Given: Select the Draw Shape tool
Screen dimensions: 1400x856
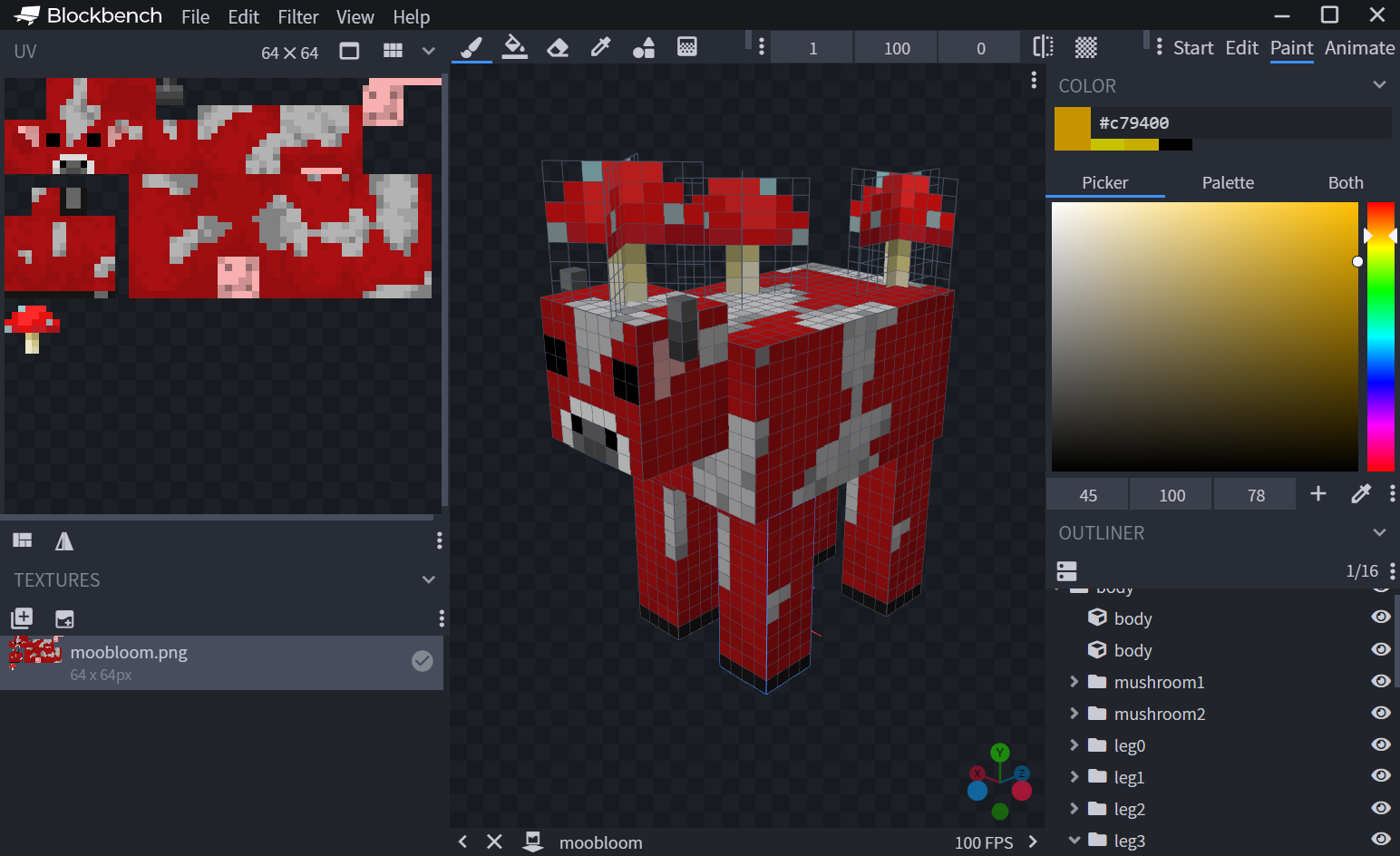Looking at the screenshot, I should (644, 47).
